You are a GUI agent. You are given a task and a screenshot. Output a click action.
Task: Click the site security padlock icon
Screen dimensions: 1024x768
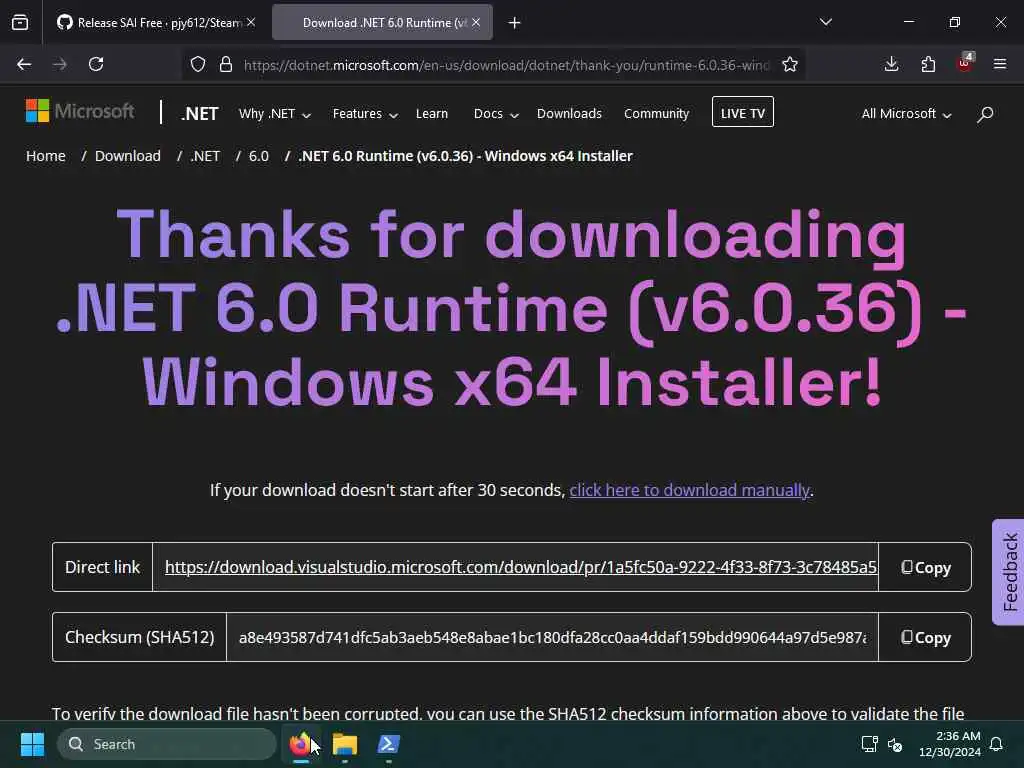point(226,64)
